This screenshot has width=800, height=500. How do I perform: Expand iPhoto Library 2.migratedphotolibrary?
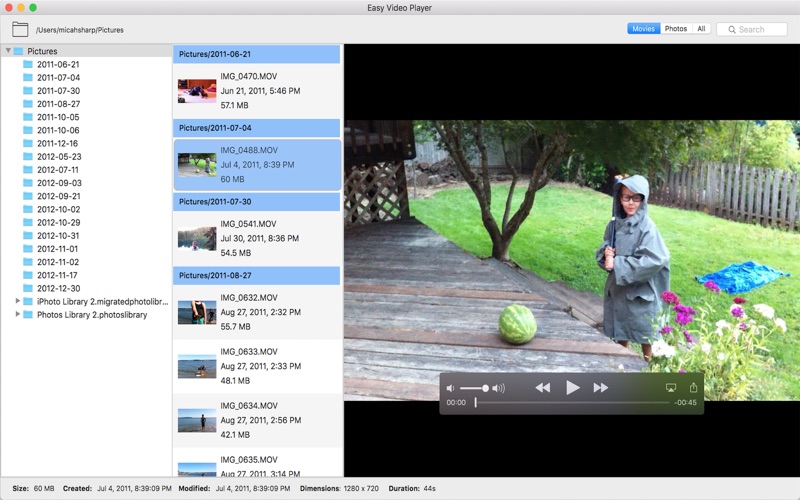click(x=17, y=301)
